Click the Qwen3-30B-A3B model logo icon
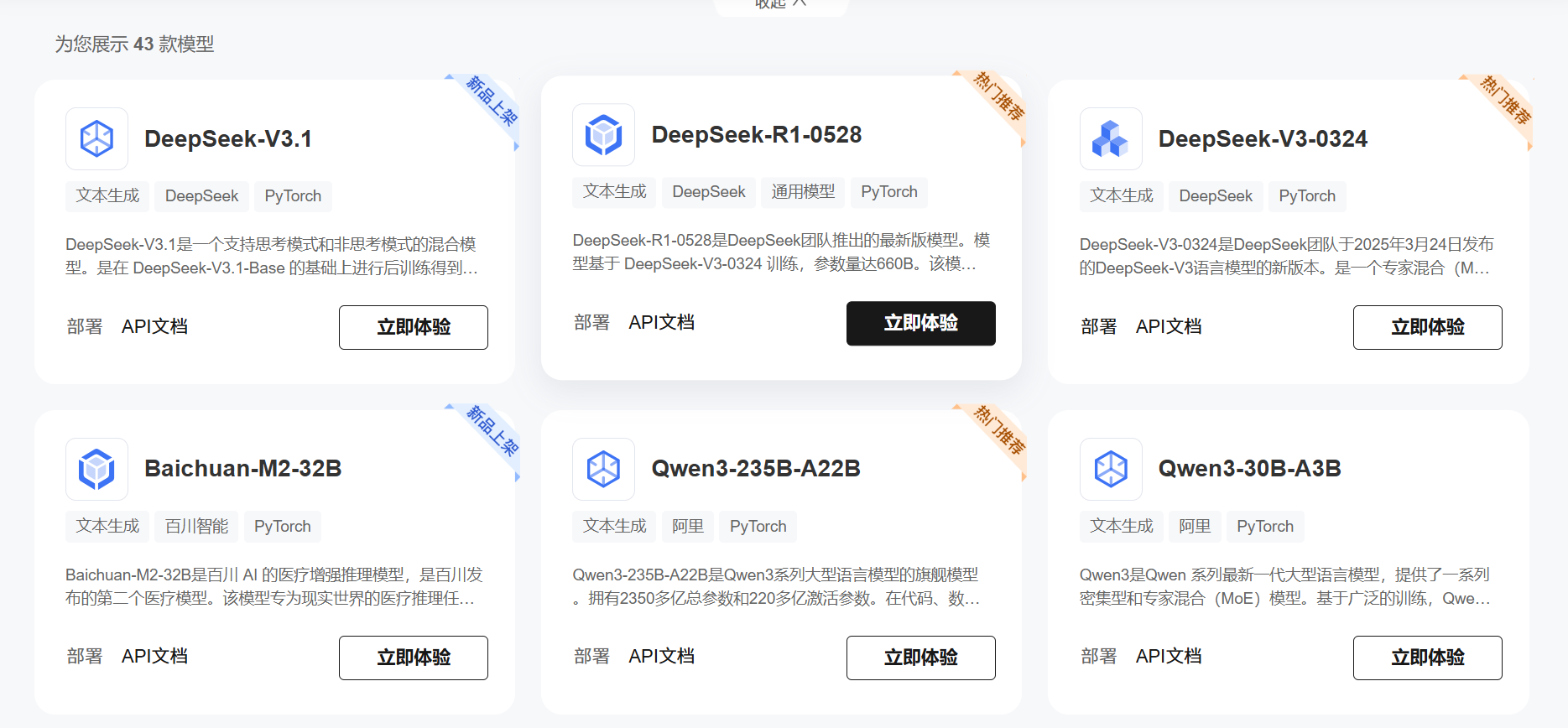 [1111, 469]
